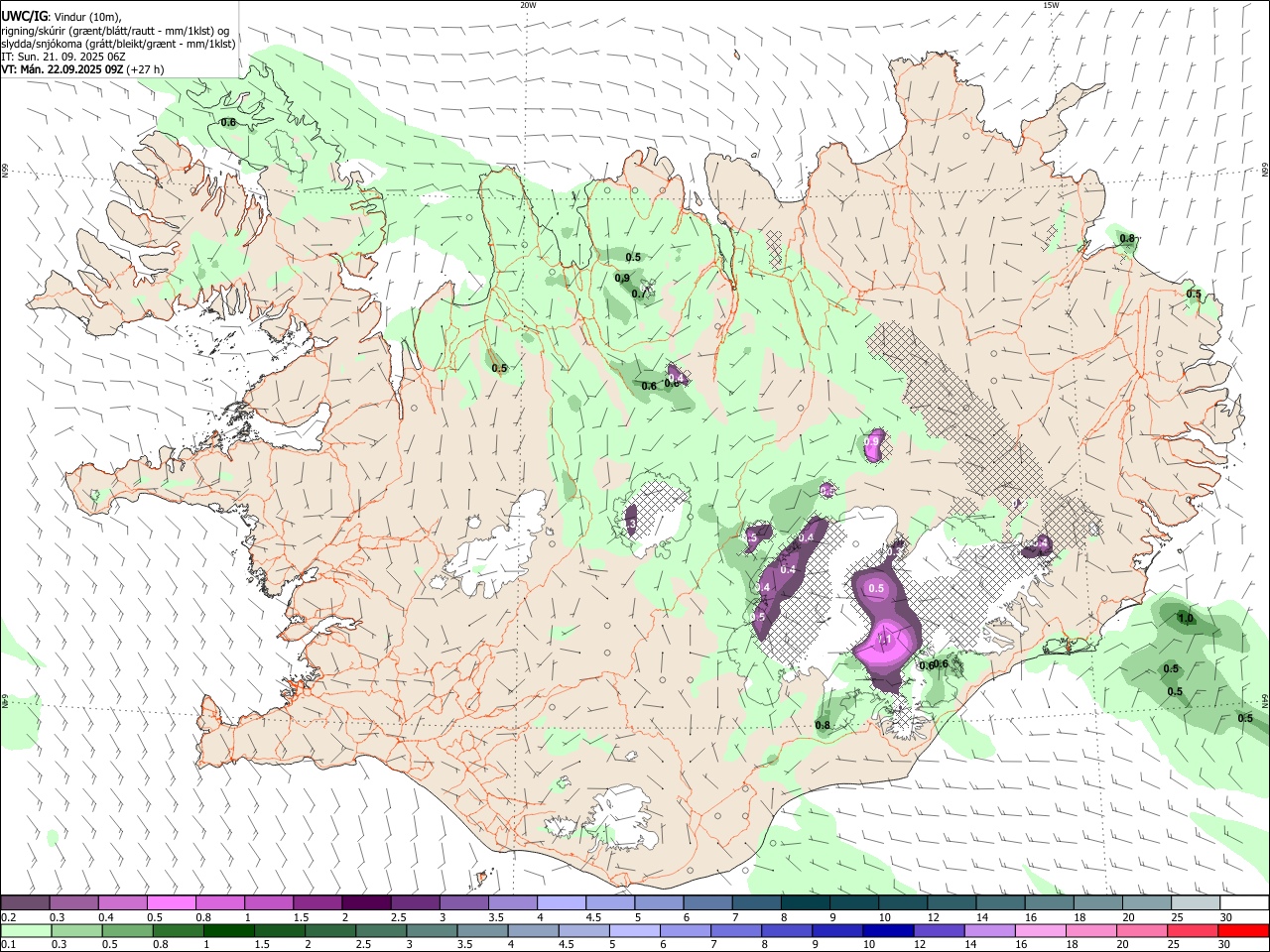Image resolution: width=1270 pixels, height=952 pixels.
Task: Select the light green 0.3 swatch, lower legend row
Action: (76, 930)
